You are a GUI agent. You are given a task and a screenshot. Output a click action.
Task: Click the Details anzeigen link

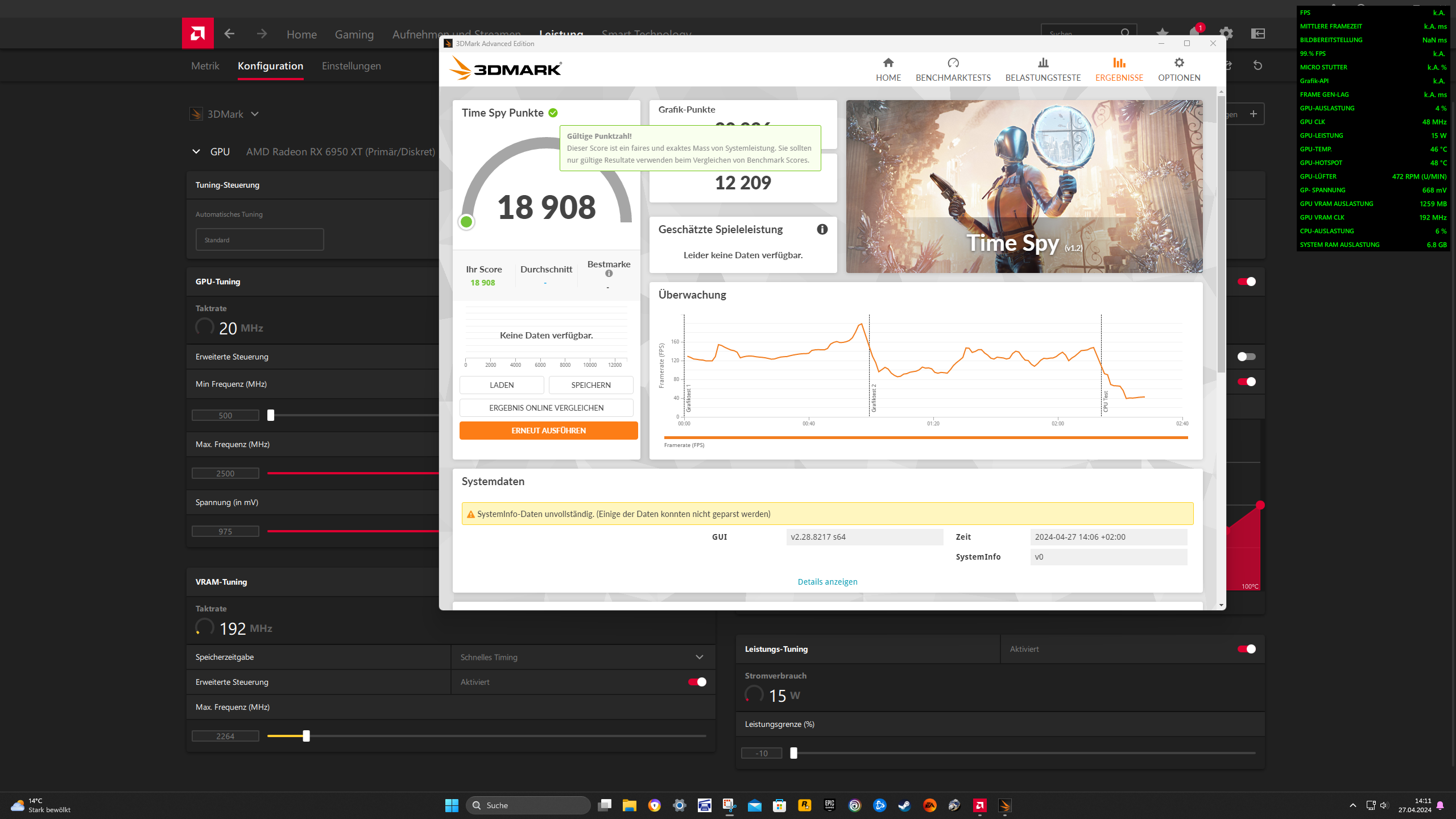coord(827,581)
